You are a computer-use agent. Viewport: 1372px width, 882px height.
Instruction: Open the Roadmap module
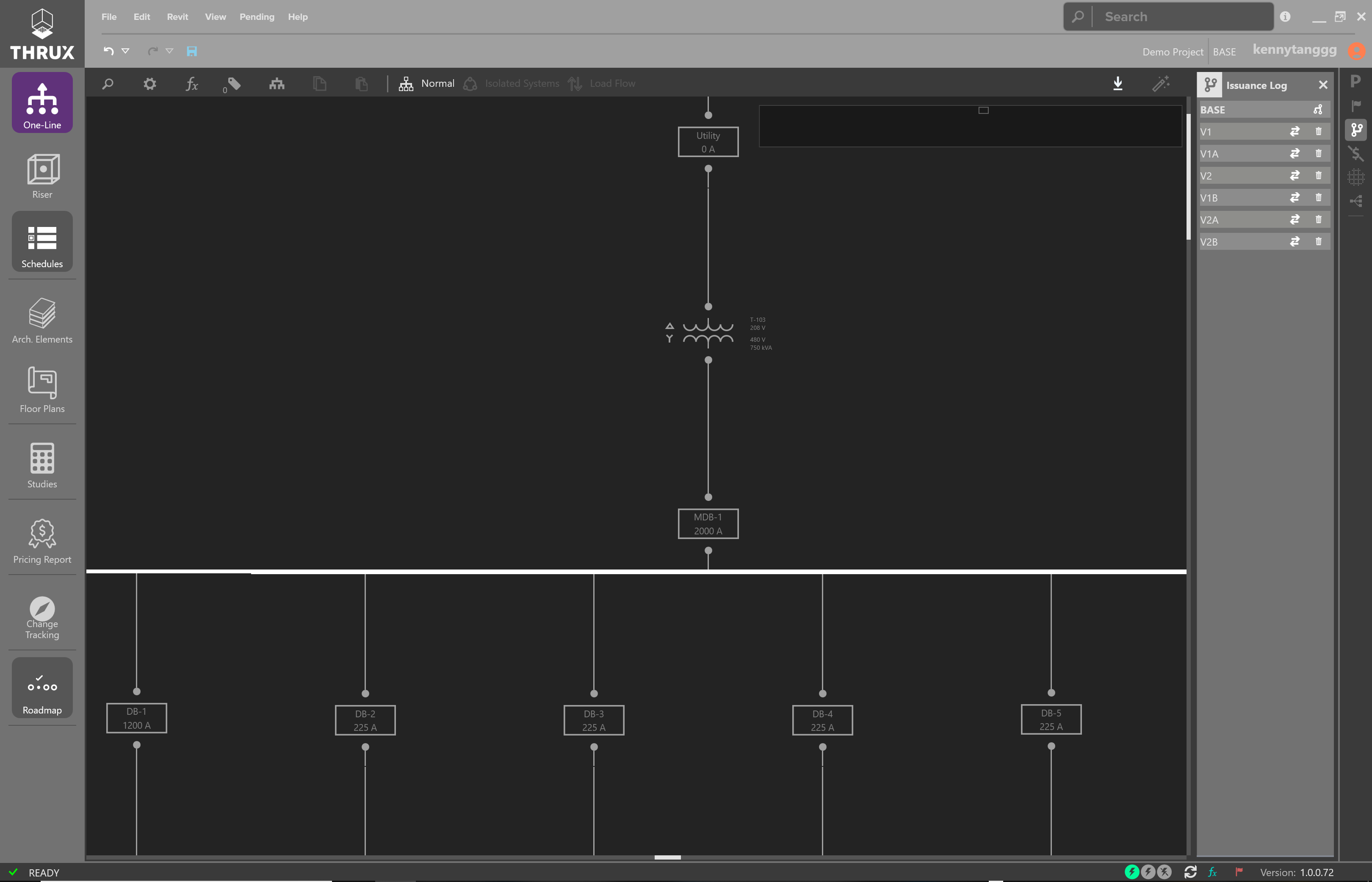(42, 688)
